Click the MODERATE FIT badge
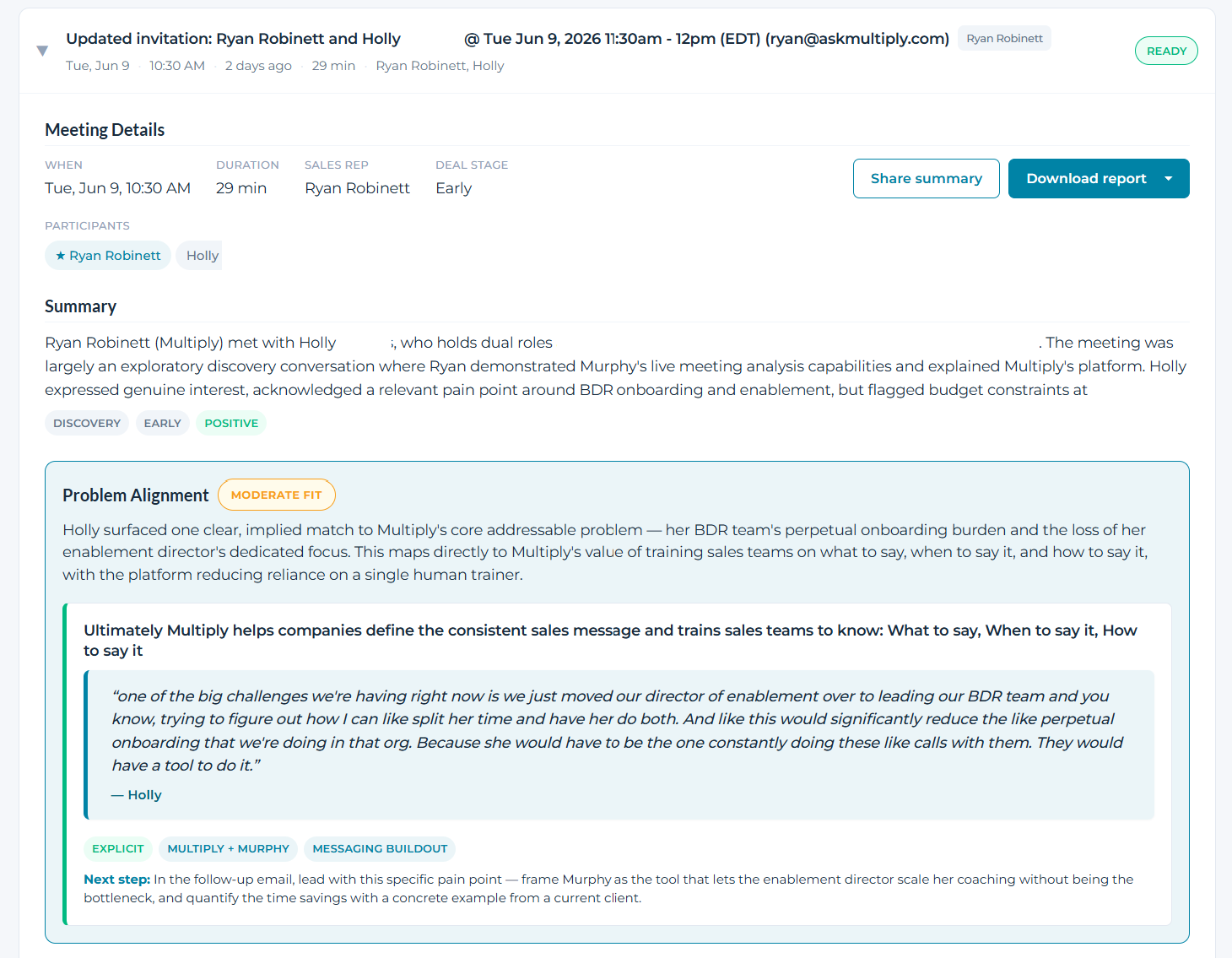This screenshot has width=1232, height=958. (277, 495)
